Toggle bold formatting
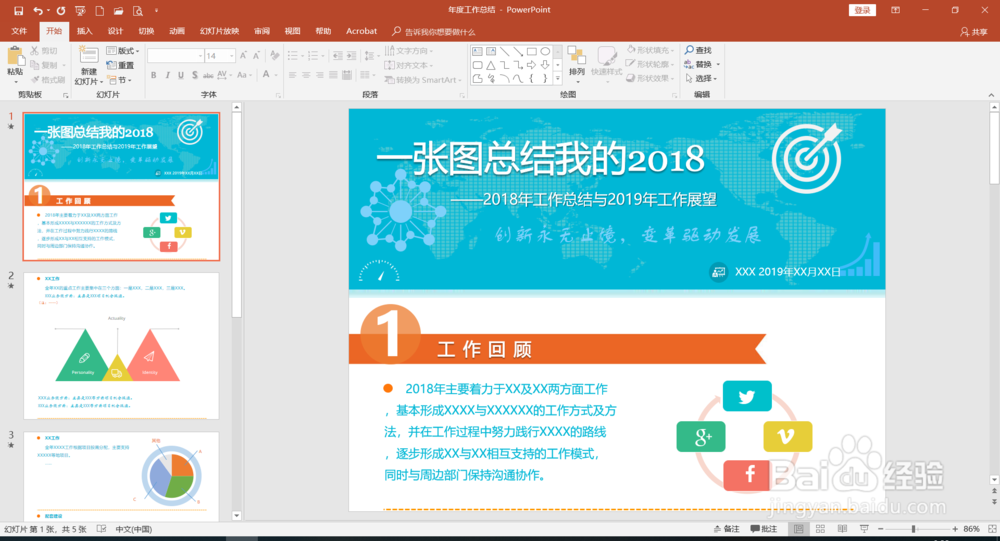 (154, 75)
